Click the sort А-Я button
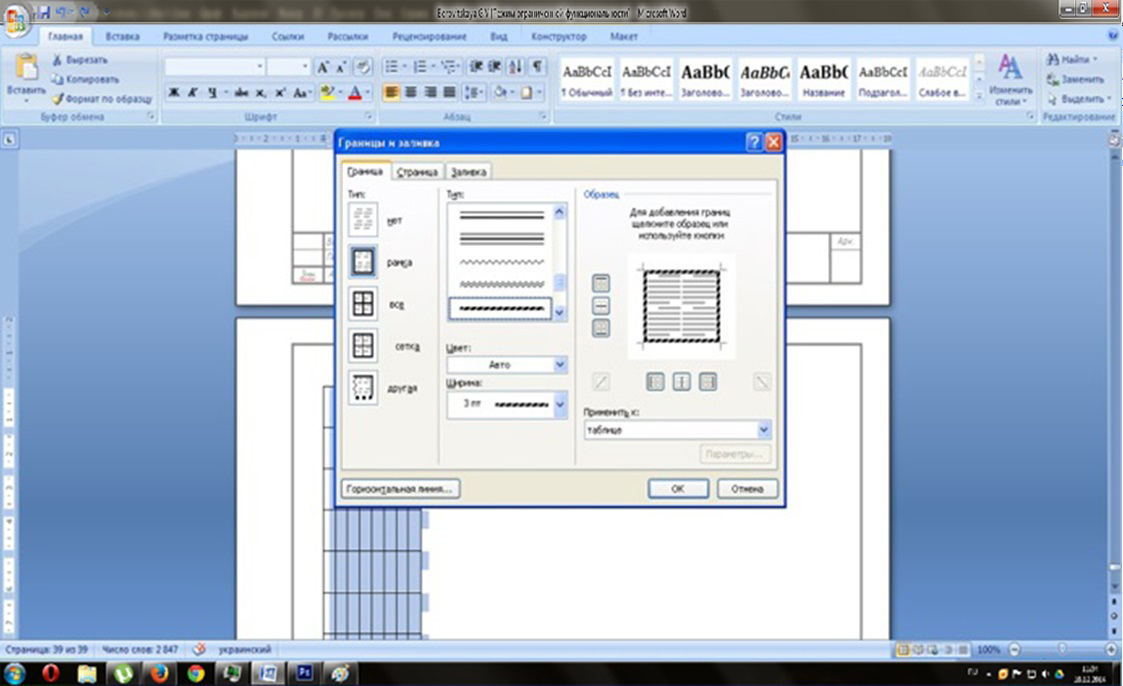The height and width of the screenshot is (686, 1123). 515,67
